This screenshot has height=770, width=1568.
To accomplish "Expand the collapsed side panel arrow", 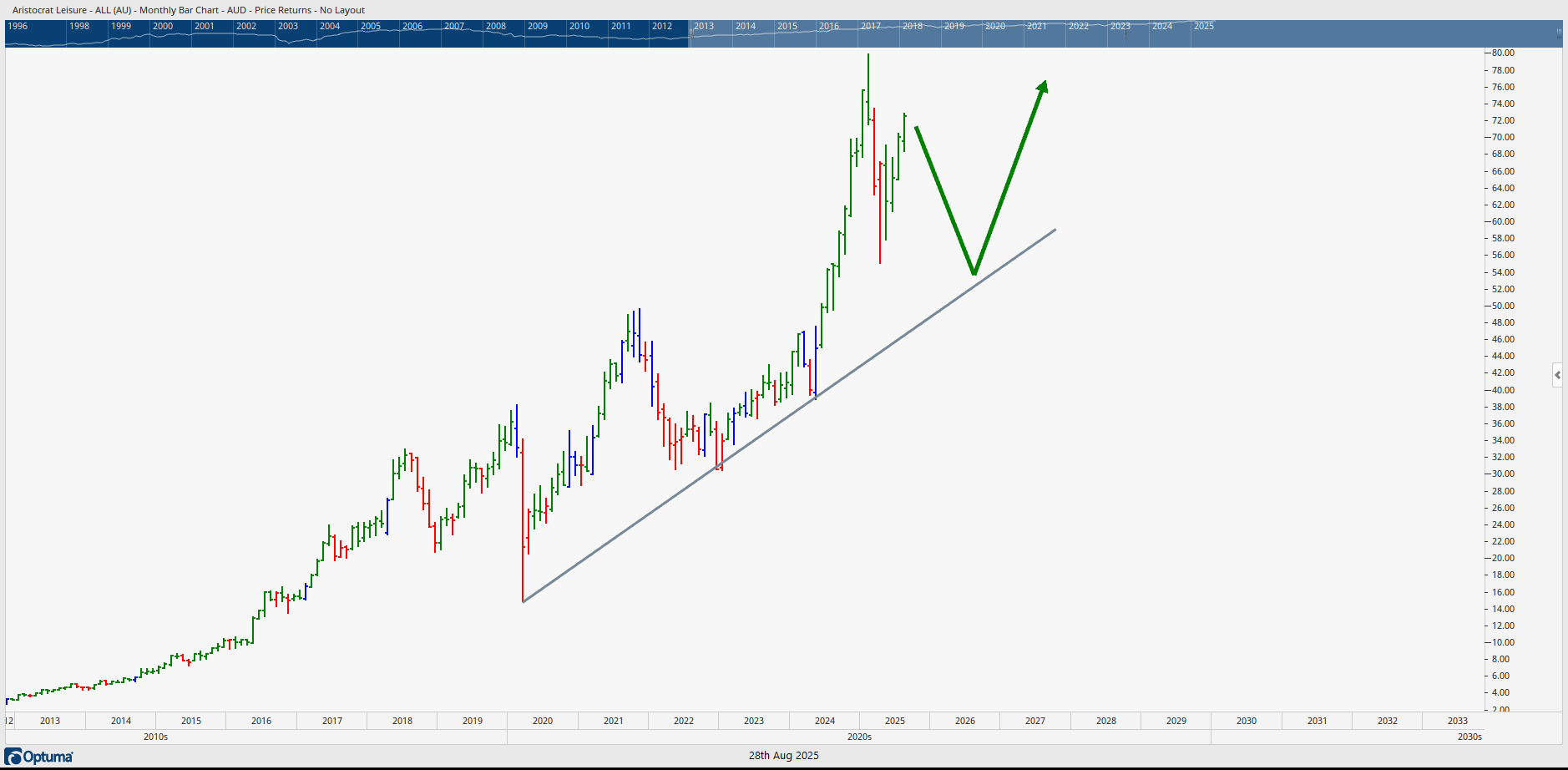I will (1557, 375).
